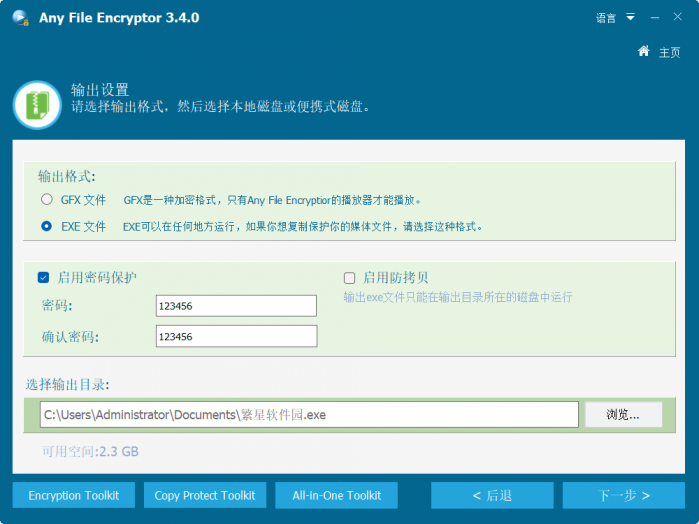Click the home icon beside 主页
Screen dimensions: 699x524
[643, 51]
